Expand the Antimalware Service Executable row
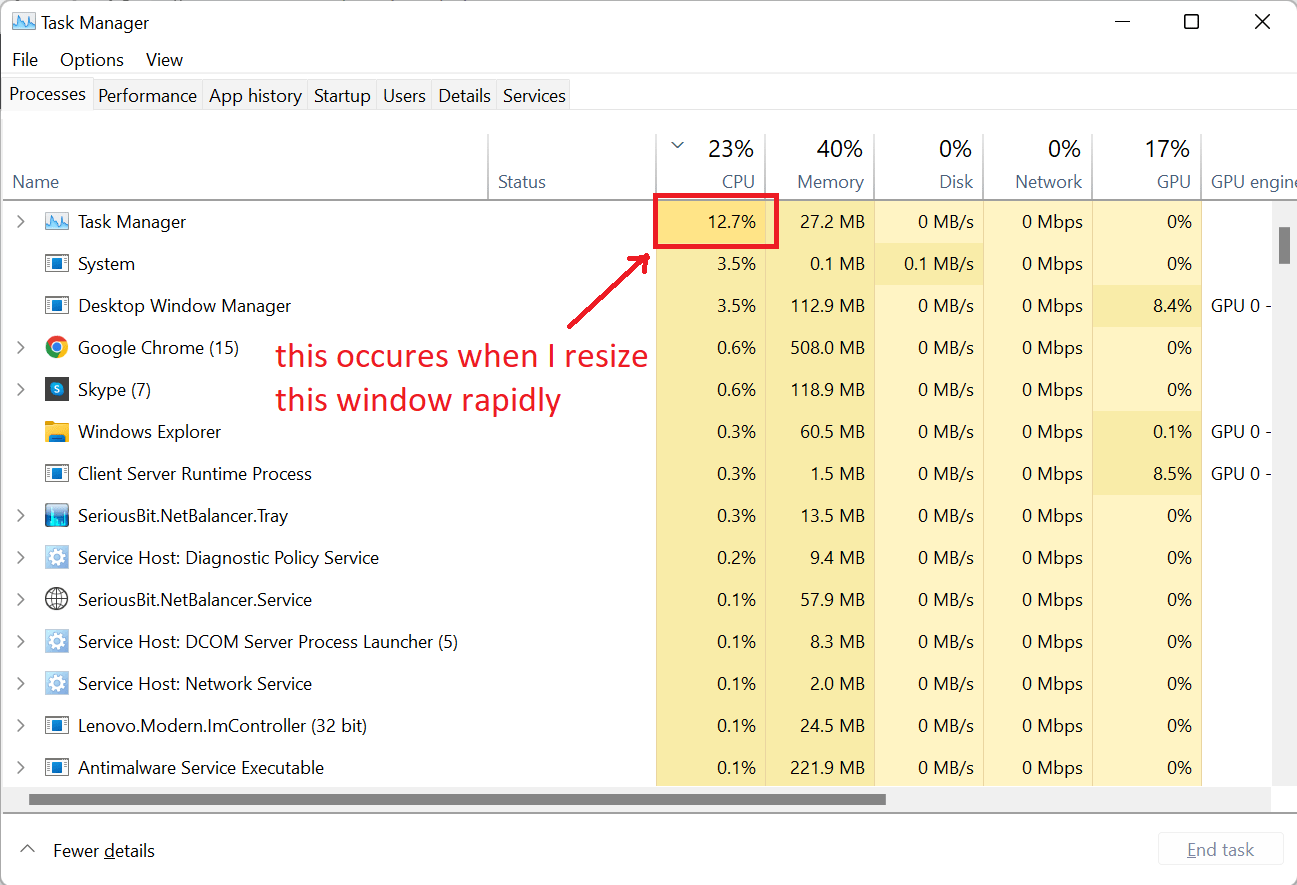Viewport: 1297px width, 885px height. [x=21, y=768]
